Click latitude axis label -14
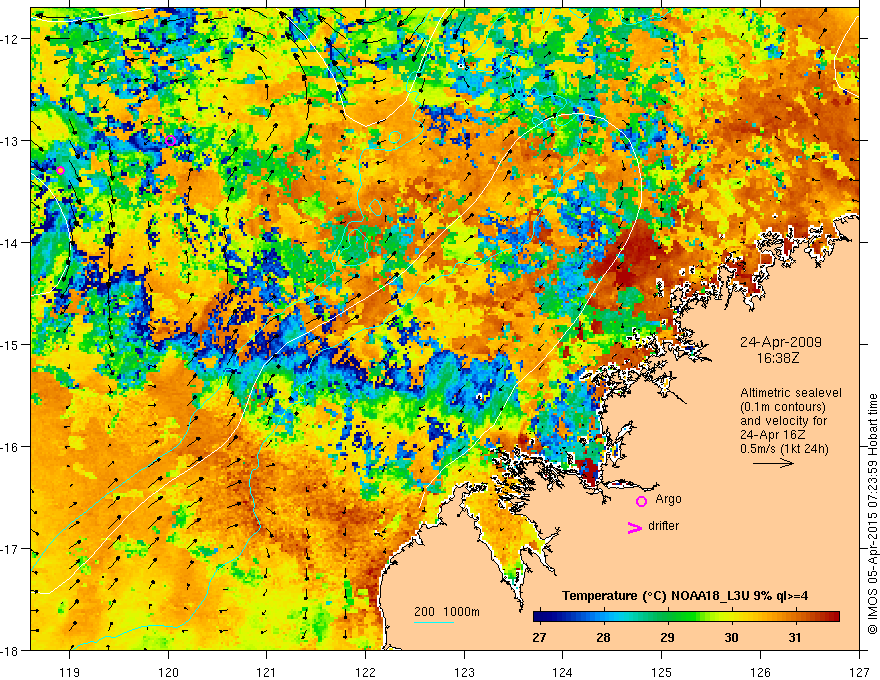Viewport: 880px width, 680px height. [11, 243]
